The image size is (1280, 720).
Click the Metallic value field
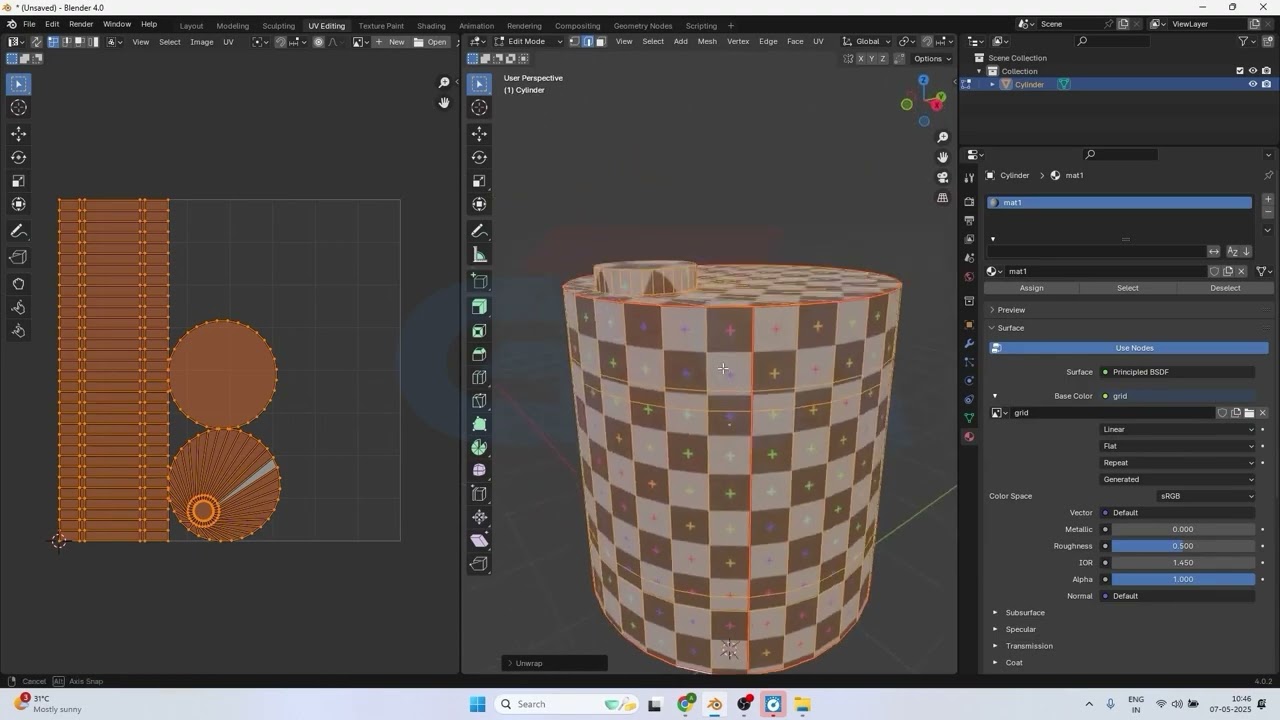(x=1183, y=529)
